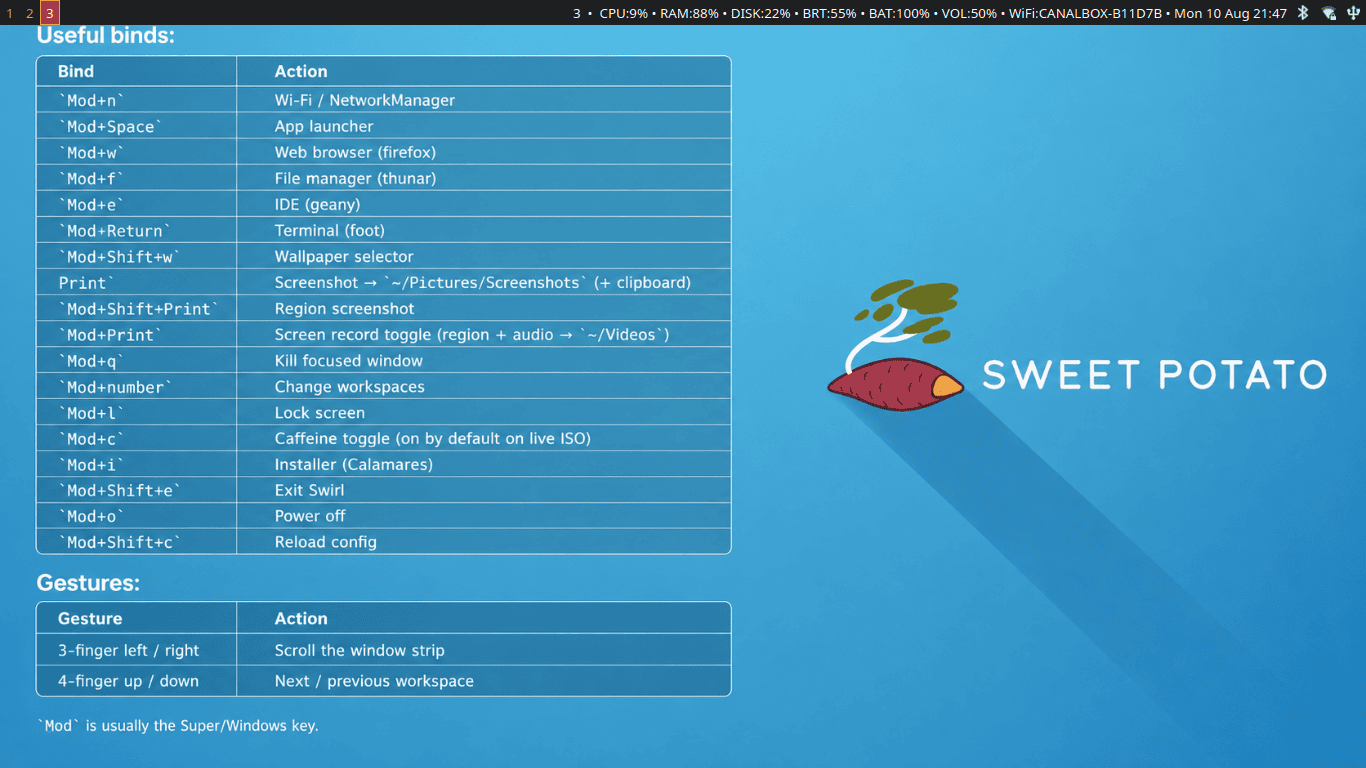Viewport: 1366px width, 768px height.
Task: Click the Region screenshot cell
Action: click(483, 308)
